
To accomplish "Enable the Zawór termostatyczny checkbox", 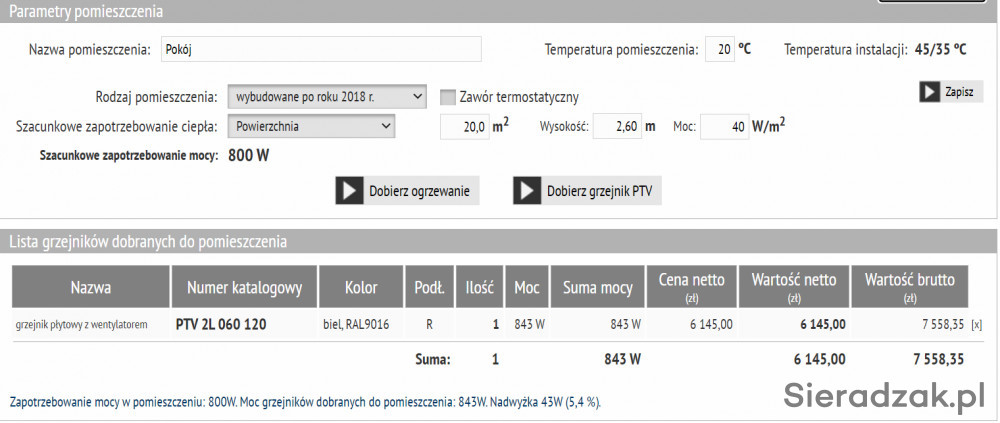I will pyautogui.click(x=448, y=97).
